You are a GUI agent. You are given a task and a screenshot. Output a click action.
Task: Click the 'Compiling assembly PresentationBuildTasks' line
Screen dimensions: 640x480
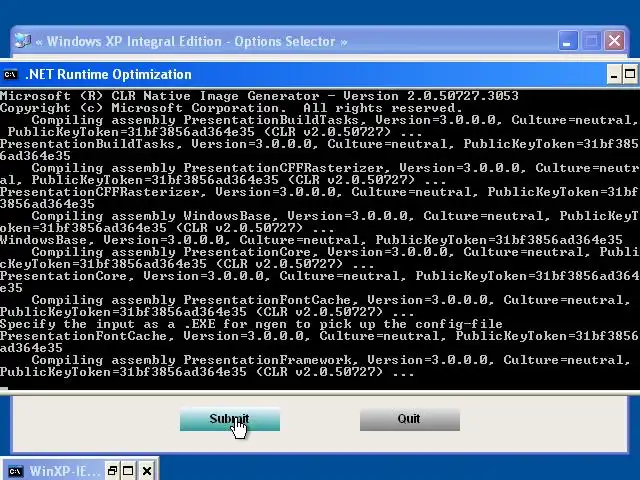click(x=335, y=120)
